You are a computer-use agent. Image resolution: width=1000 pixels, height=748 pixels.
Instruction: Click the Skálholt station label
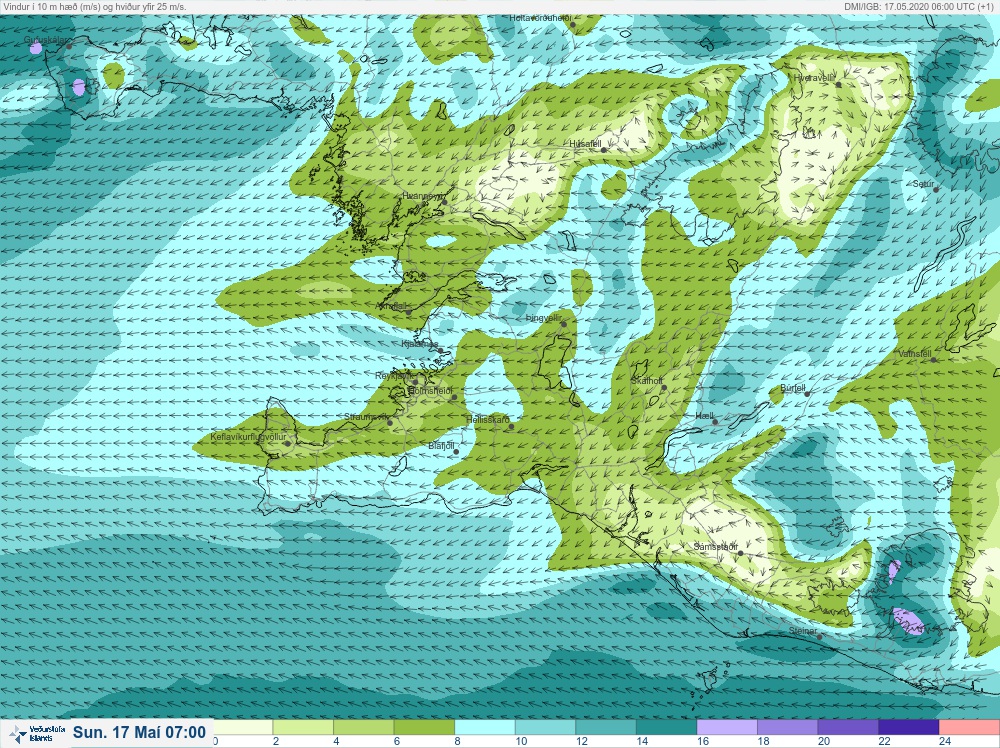(x=646, y=381)
